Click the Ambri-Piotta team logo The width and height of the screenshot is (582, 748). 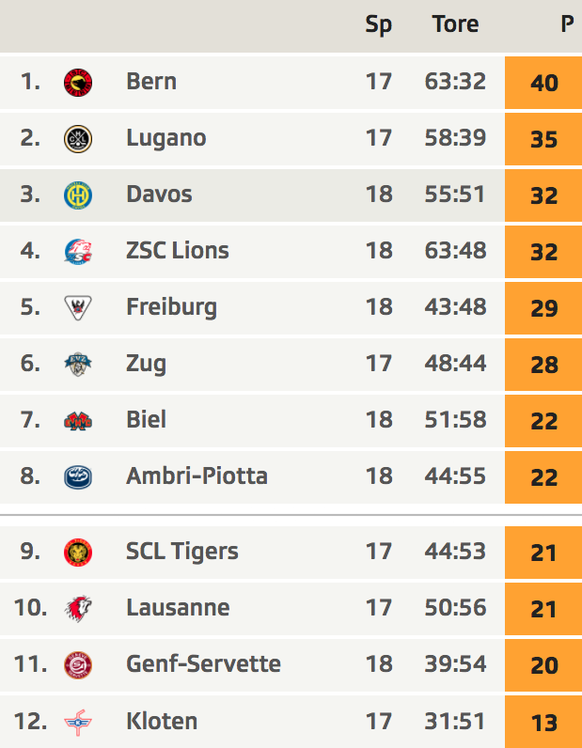click(78, 477)
